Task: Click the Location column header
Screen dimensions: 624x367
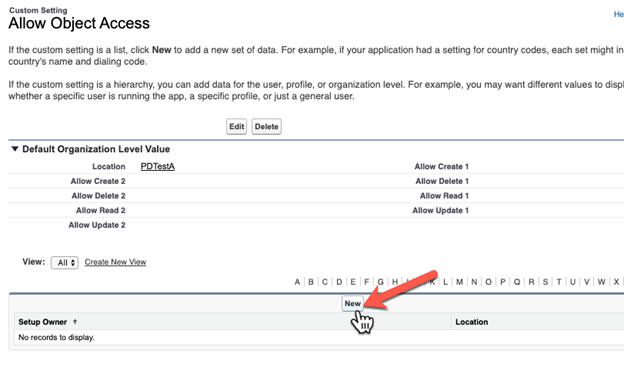Action: [472, 322]
